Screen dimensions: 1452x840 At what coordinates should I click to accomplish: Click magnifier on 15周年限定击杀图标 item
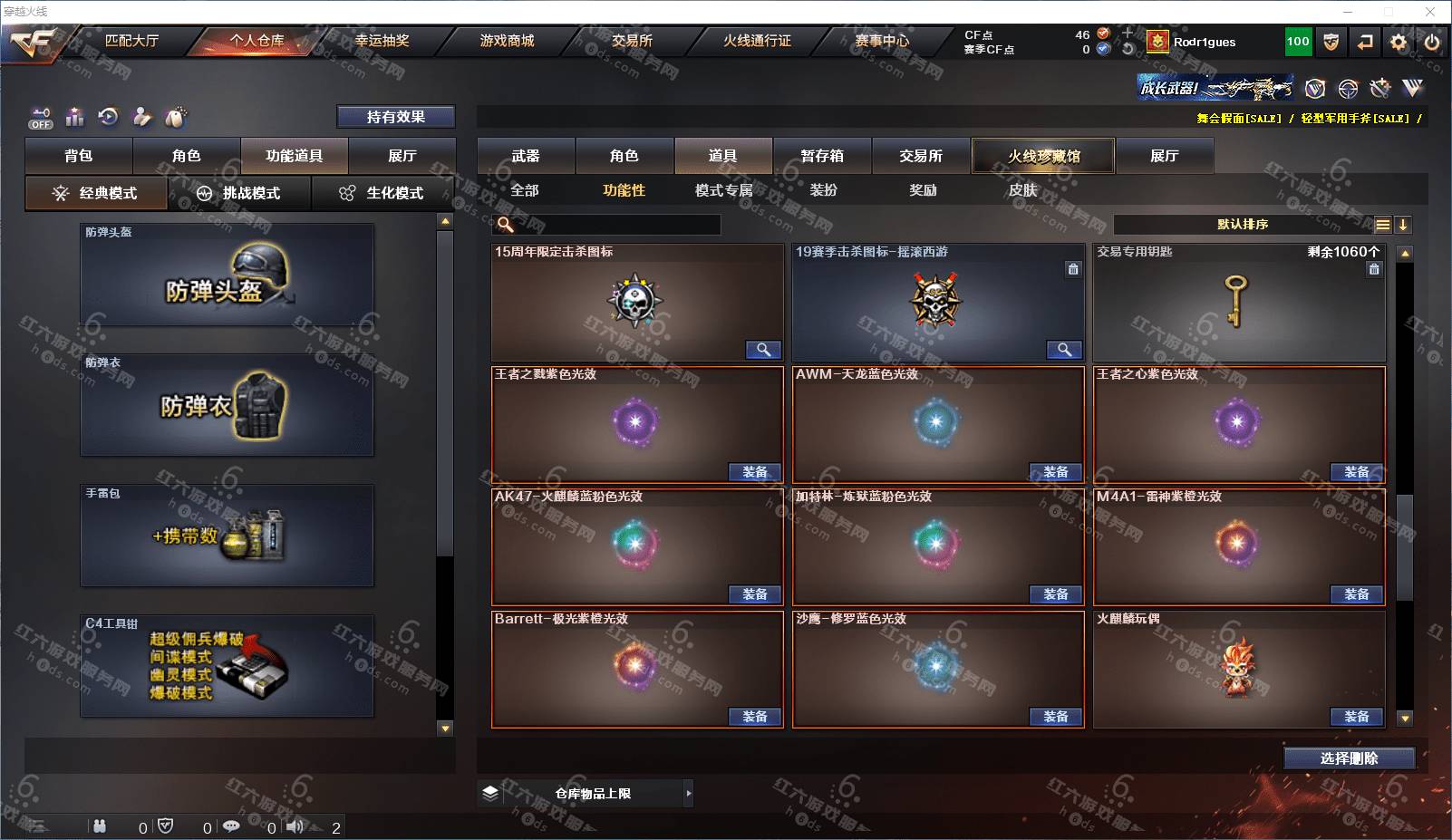(763, 350)
